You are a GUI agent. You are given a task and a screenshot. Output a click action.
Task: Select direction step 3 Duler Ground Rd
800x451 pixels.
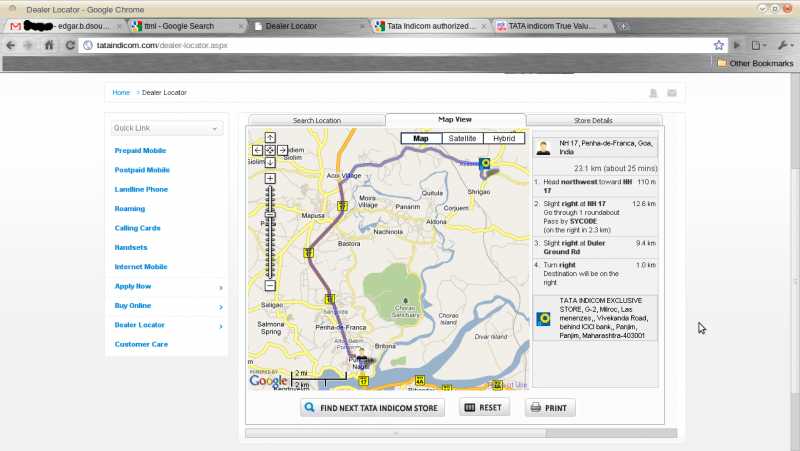coord(595,247)
